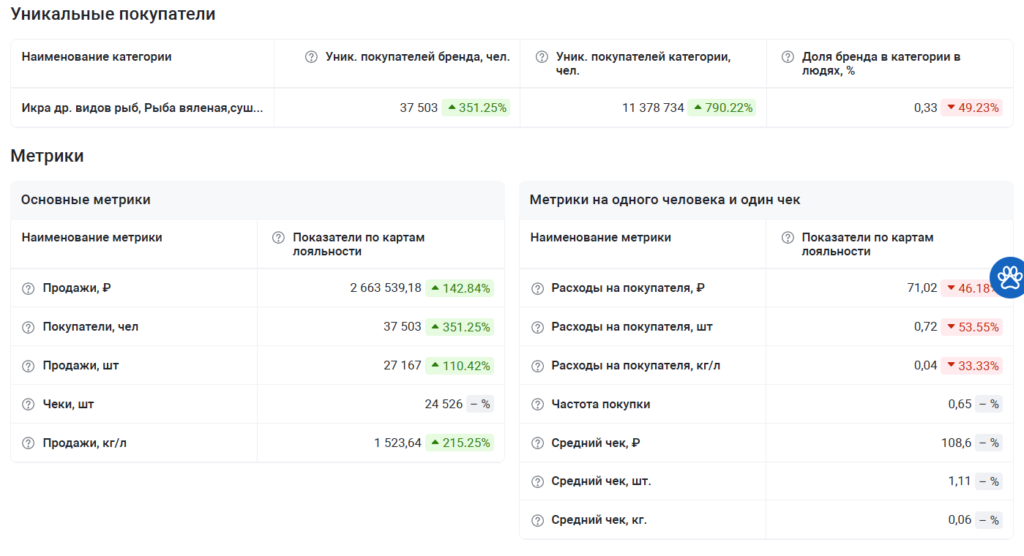This screenshot has width=1024, height=556.
Task: Select the Икра др. видов рыб category row
Action: coord(142,108)
